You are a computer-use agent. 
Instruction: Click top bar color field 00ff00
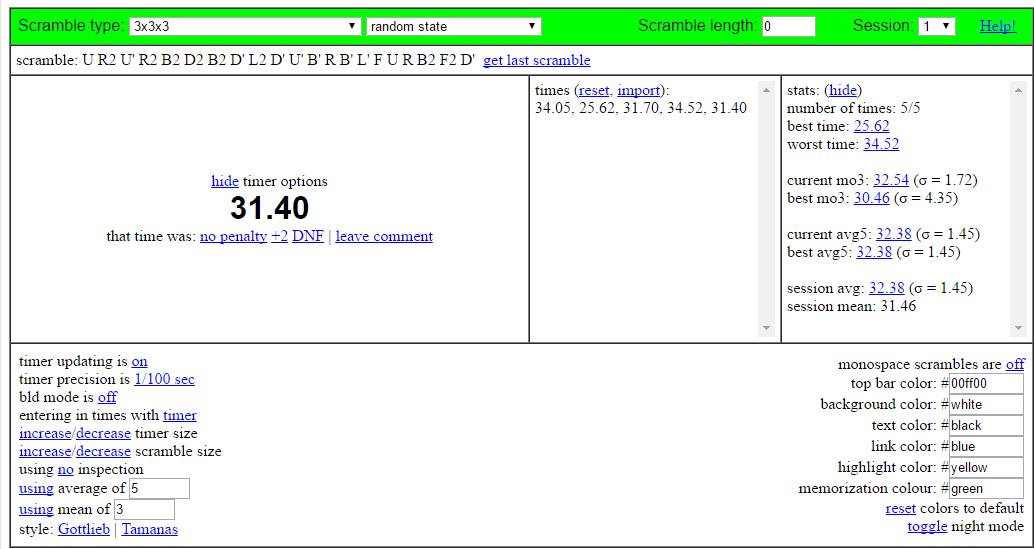coord(987,384)
